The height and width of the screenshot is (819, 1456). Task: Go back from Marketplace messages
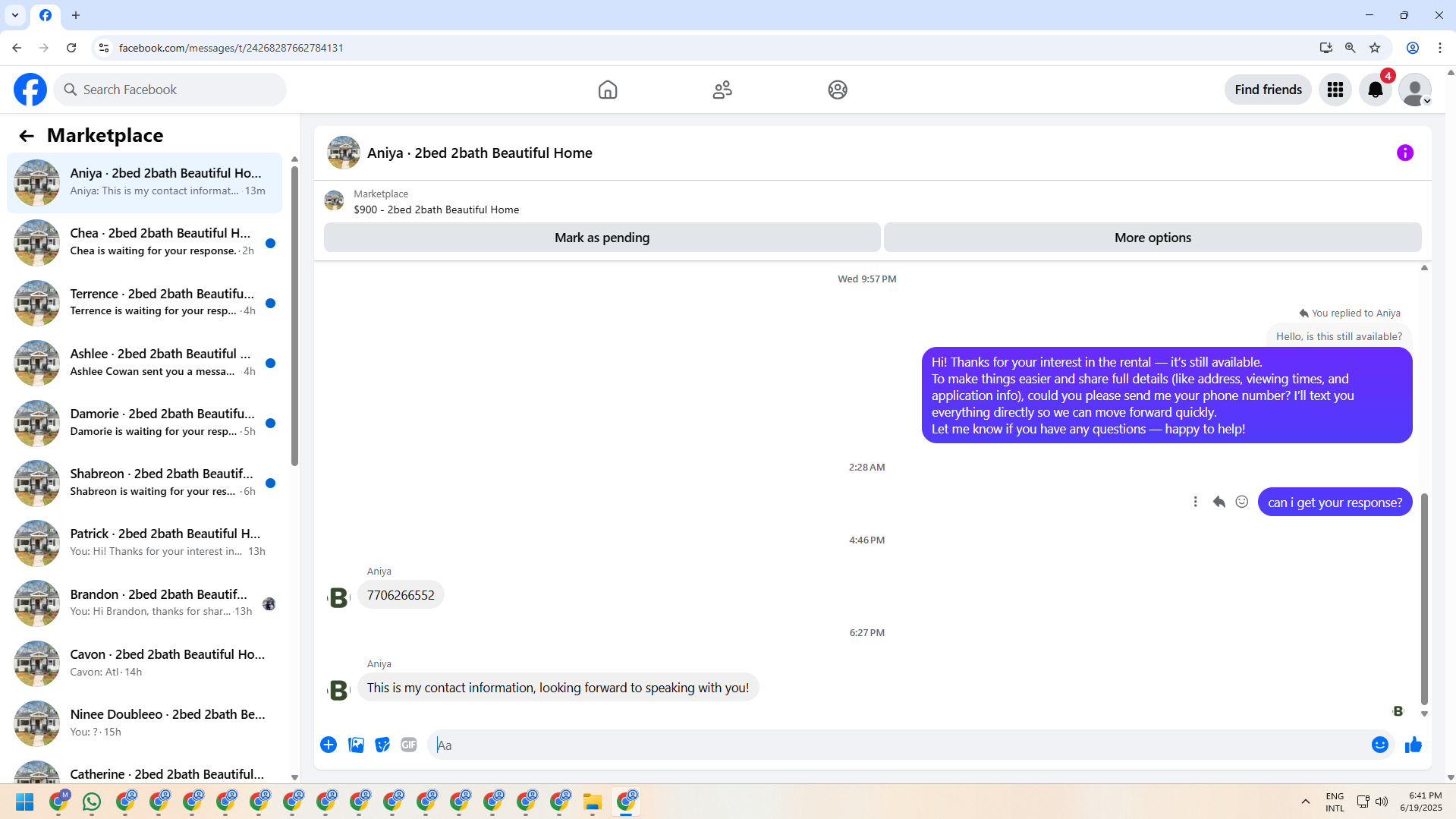point(27,136)
